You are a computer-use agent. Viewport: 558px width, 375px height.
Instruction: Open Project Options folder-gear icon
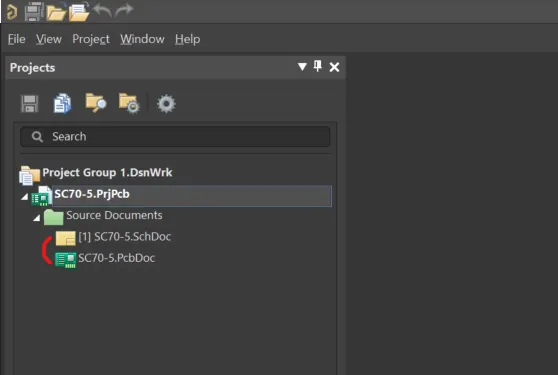click(129, 104)
